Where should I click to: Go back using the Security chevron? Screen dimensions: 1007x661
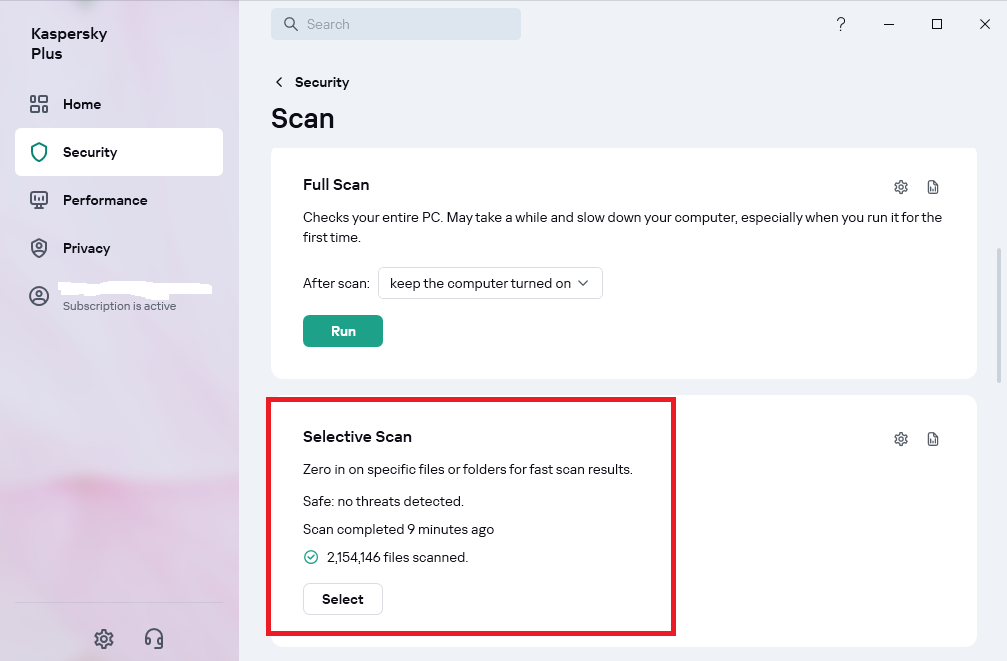pyautogui.click(x=279, y=82)
